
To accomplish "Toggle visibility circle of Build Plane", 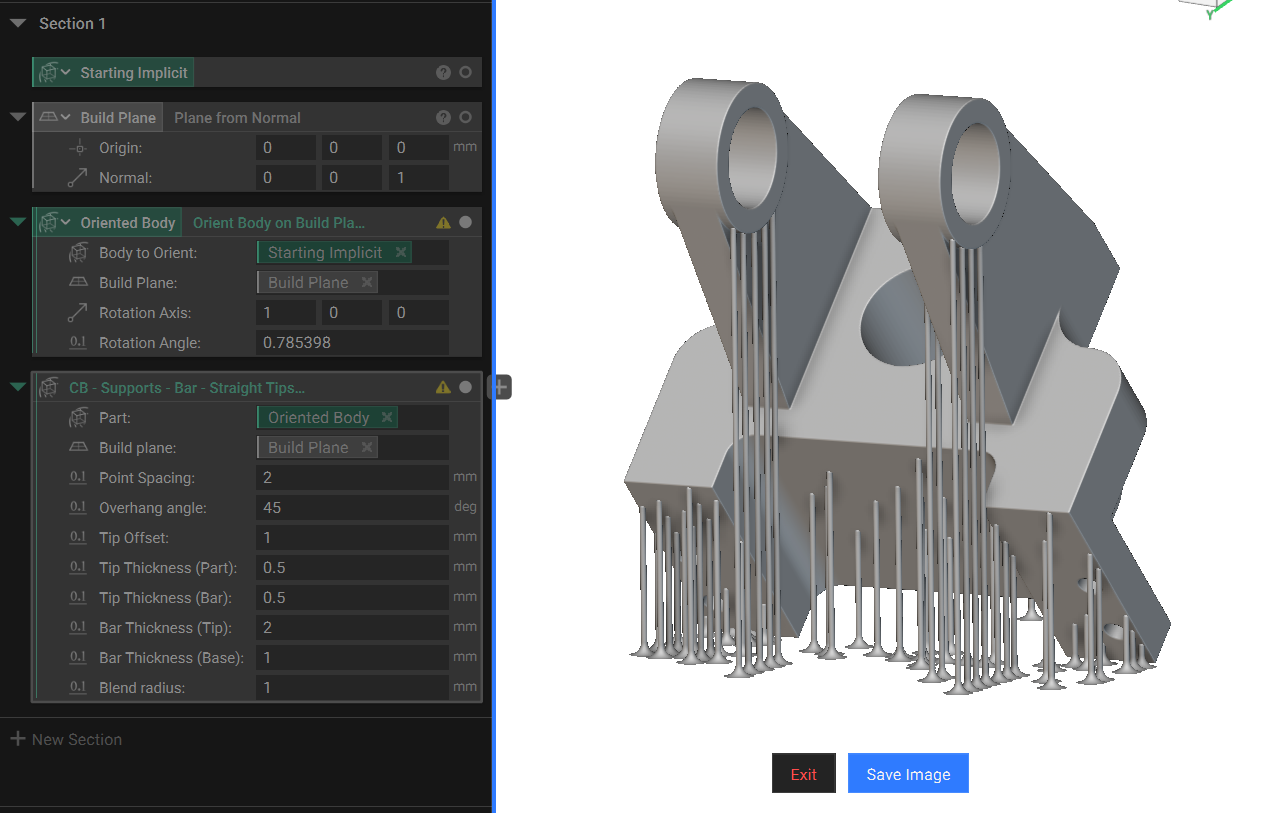I will click(465, 117).
